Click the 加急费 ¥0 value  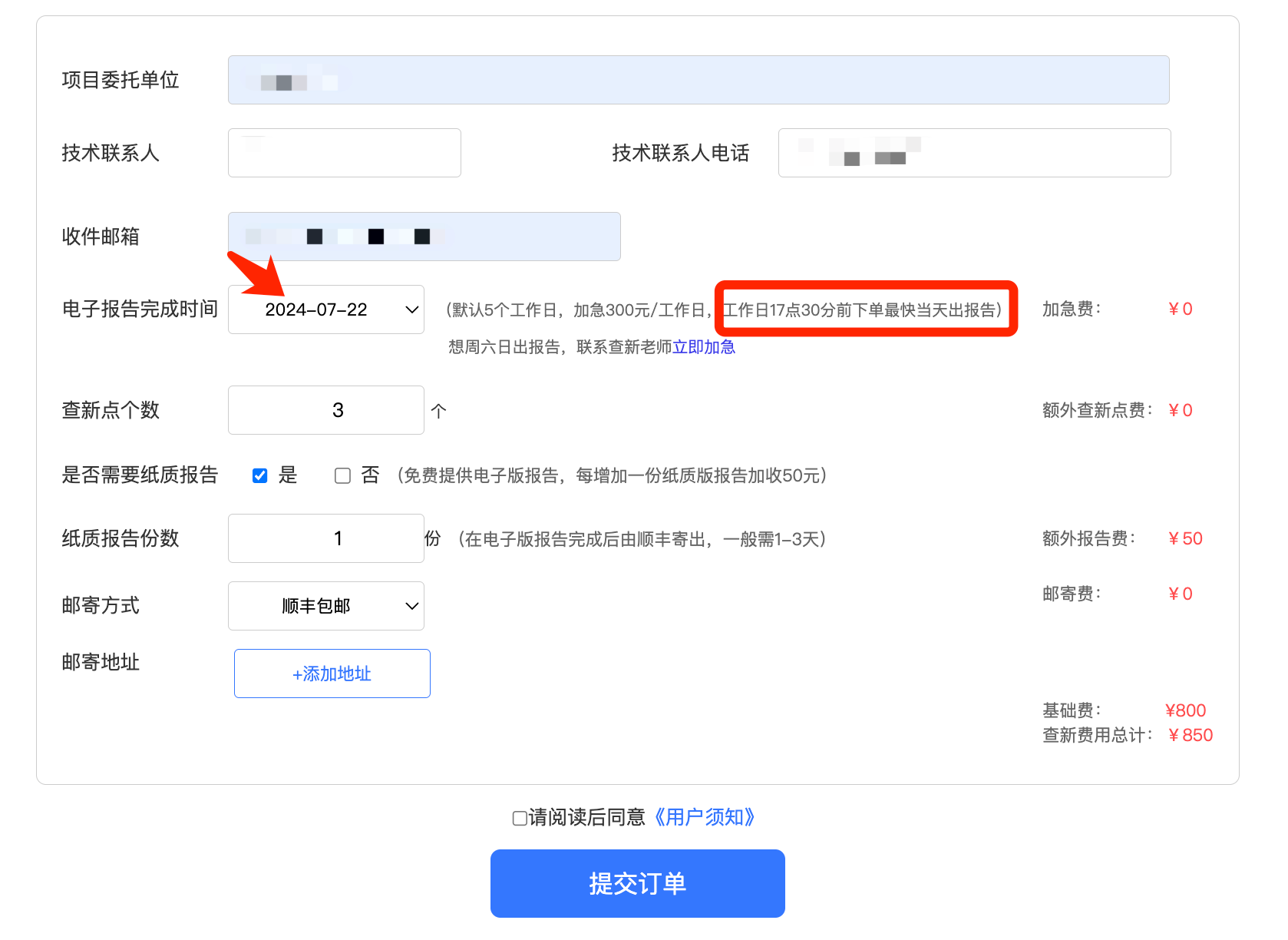[1180, 309]
